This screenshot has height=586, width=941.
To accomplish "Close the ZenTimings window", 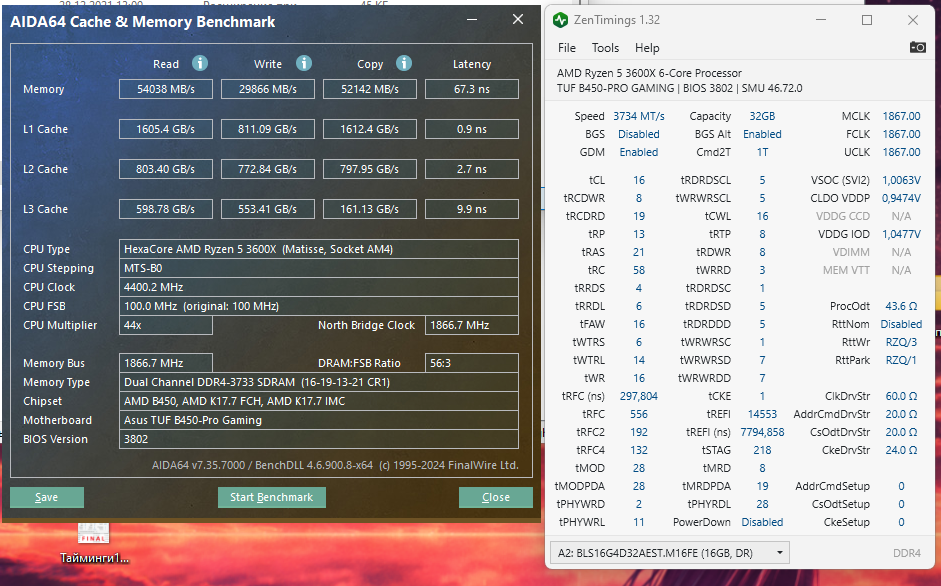I will click(x=913, y=20).
